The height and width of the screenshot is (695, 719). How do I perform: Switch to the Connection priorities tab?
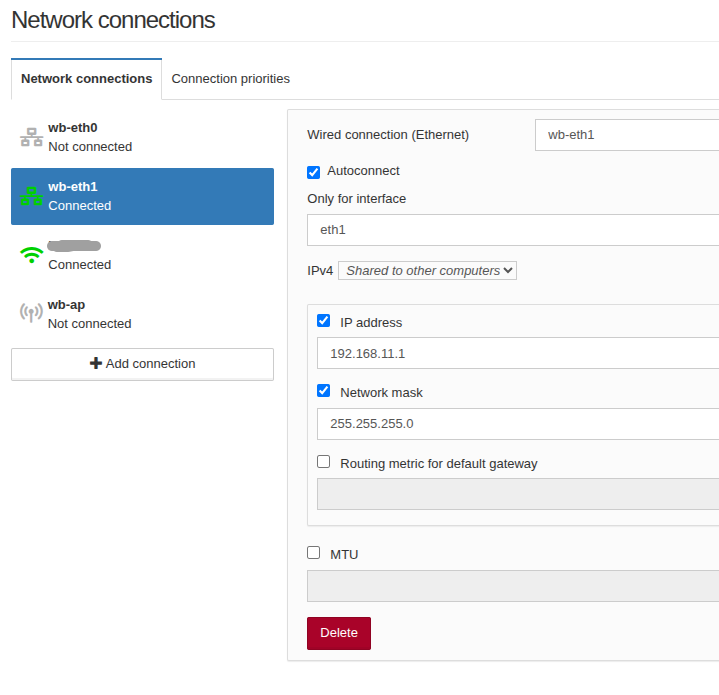coord(231,79)
